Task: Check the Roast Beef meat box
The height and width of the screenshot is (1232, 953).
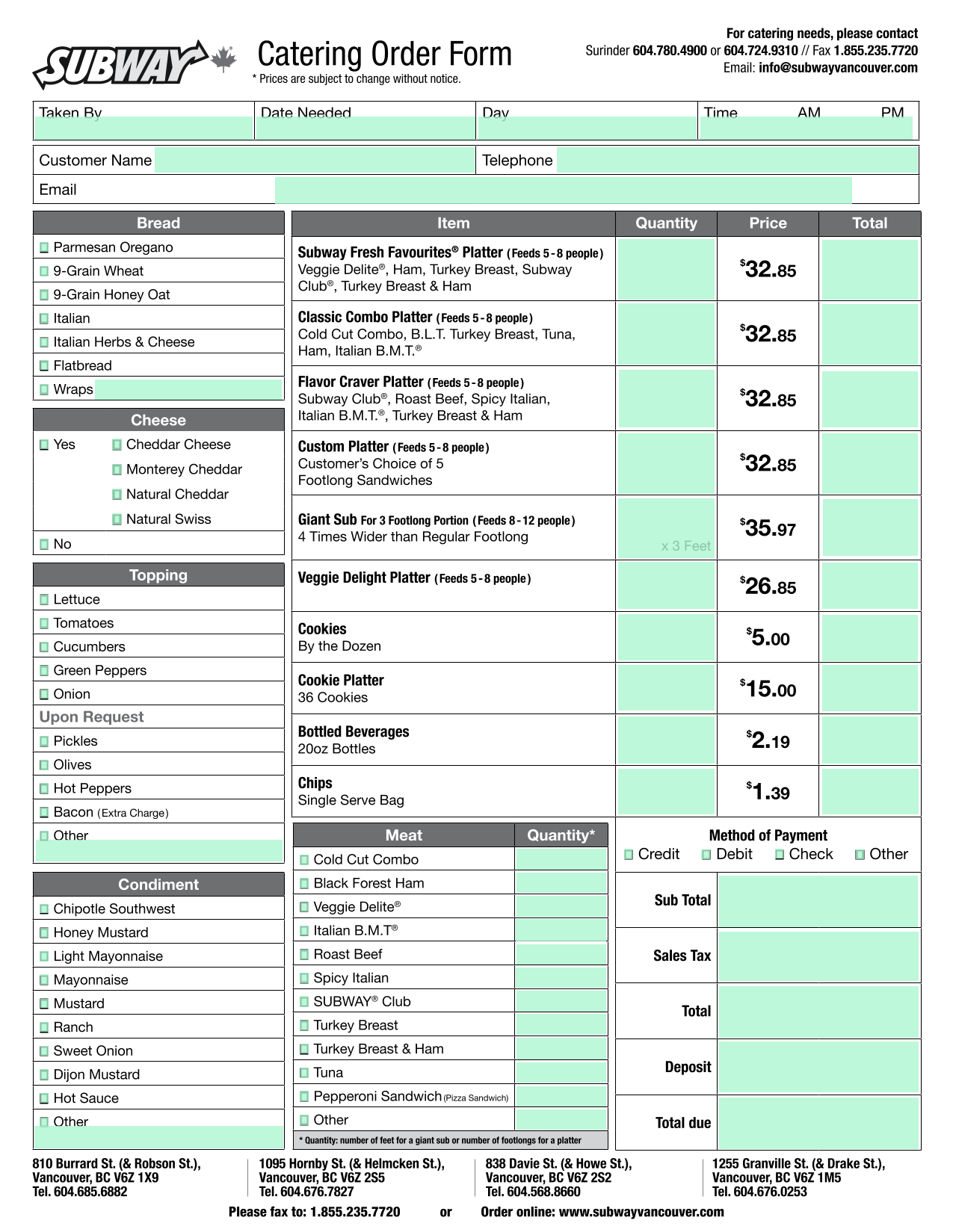Action: (304, 954)
